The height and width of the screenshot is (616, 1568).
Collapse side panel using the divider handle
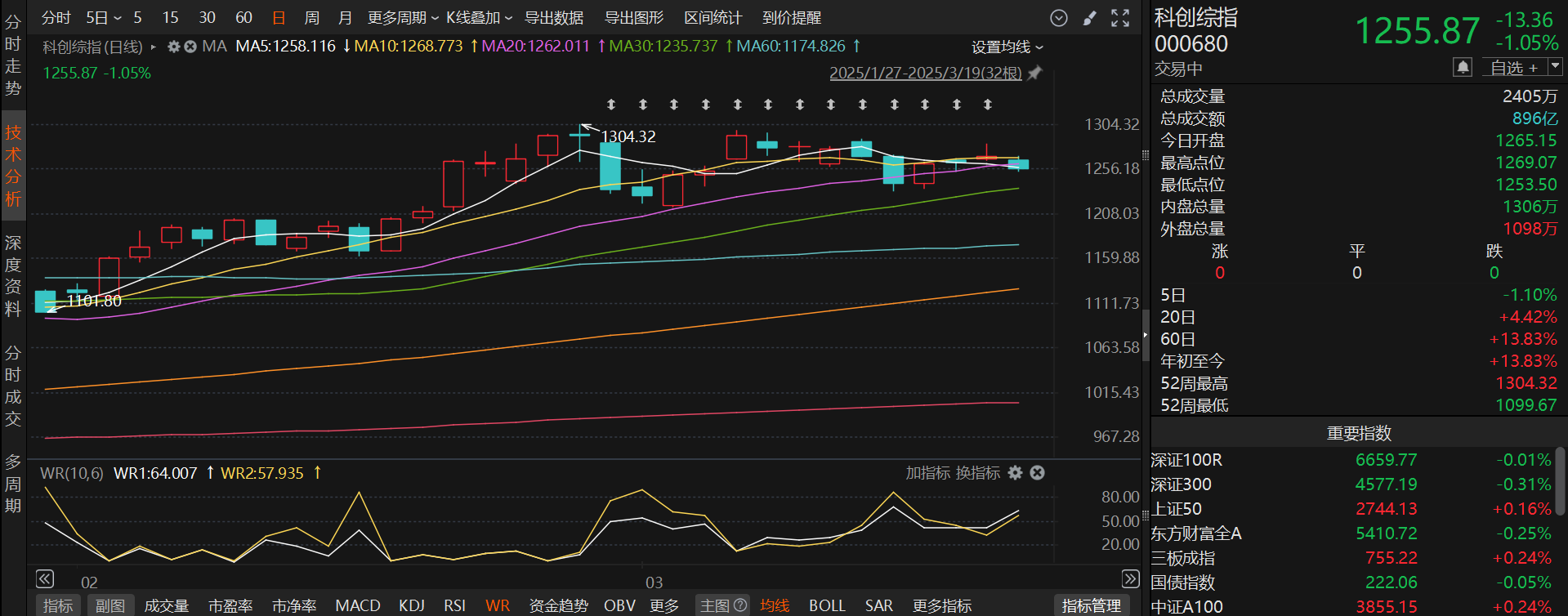pos(1146,335)
